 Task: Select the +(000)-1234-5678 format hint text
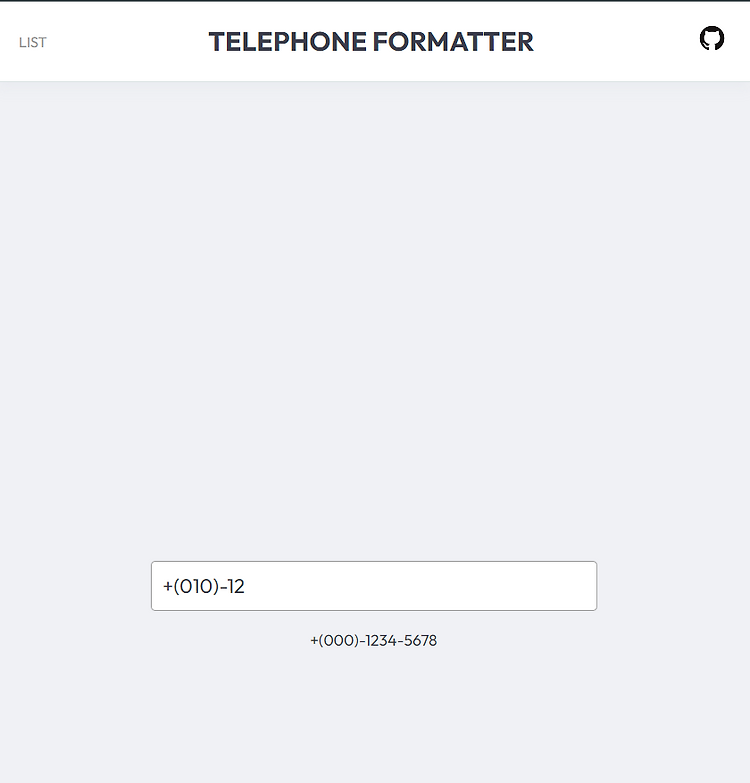tap(374, 640)
